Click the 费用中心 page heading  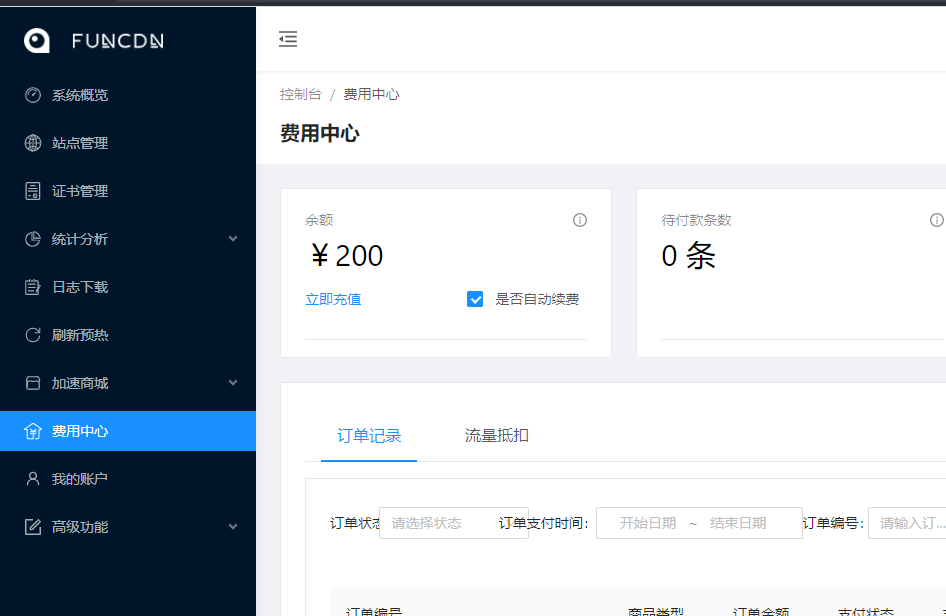pos(320,133)
